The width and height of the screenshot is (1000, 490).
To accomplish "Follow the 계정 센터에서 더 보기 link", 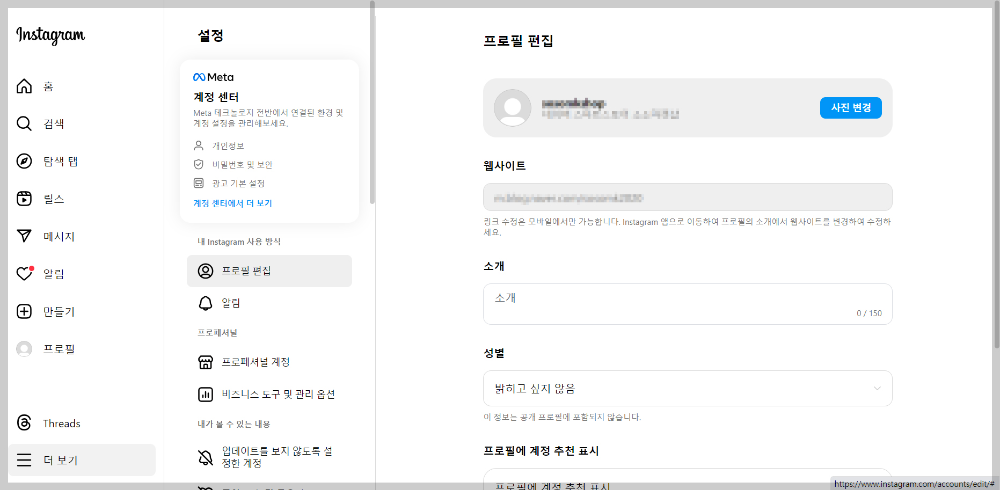I will pos(233,204).
